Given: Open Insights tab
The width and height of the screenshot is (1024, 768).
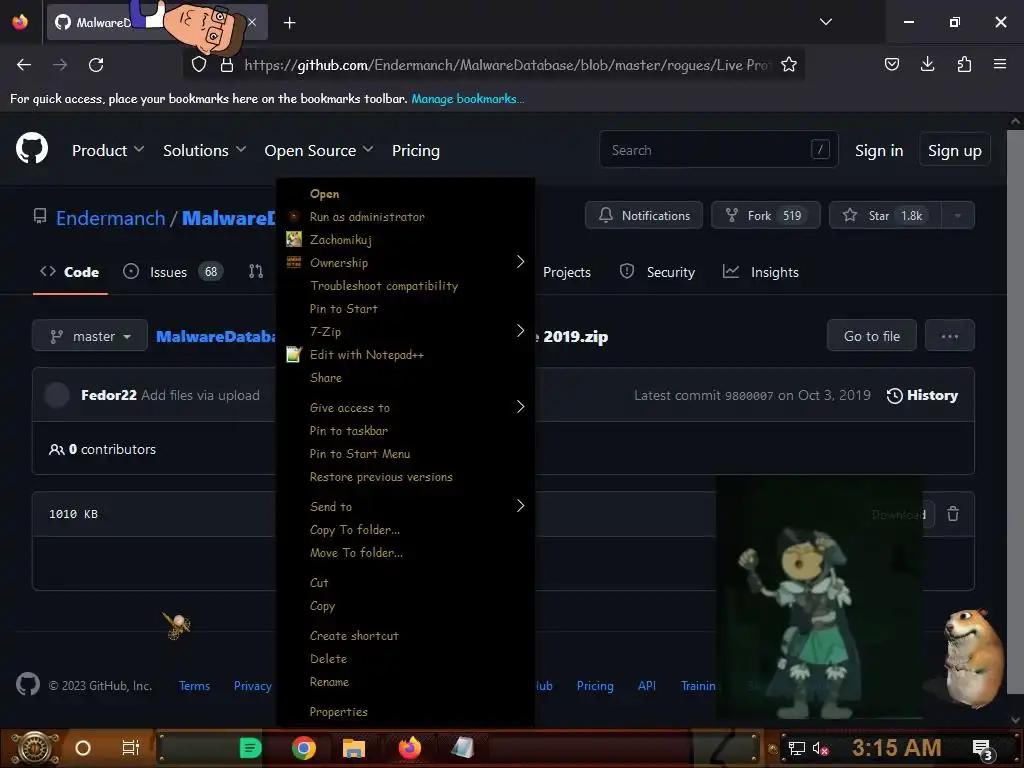Looking at the screenshot, I should (761, 272).
